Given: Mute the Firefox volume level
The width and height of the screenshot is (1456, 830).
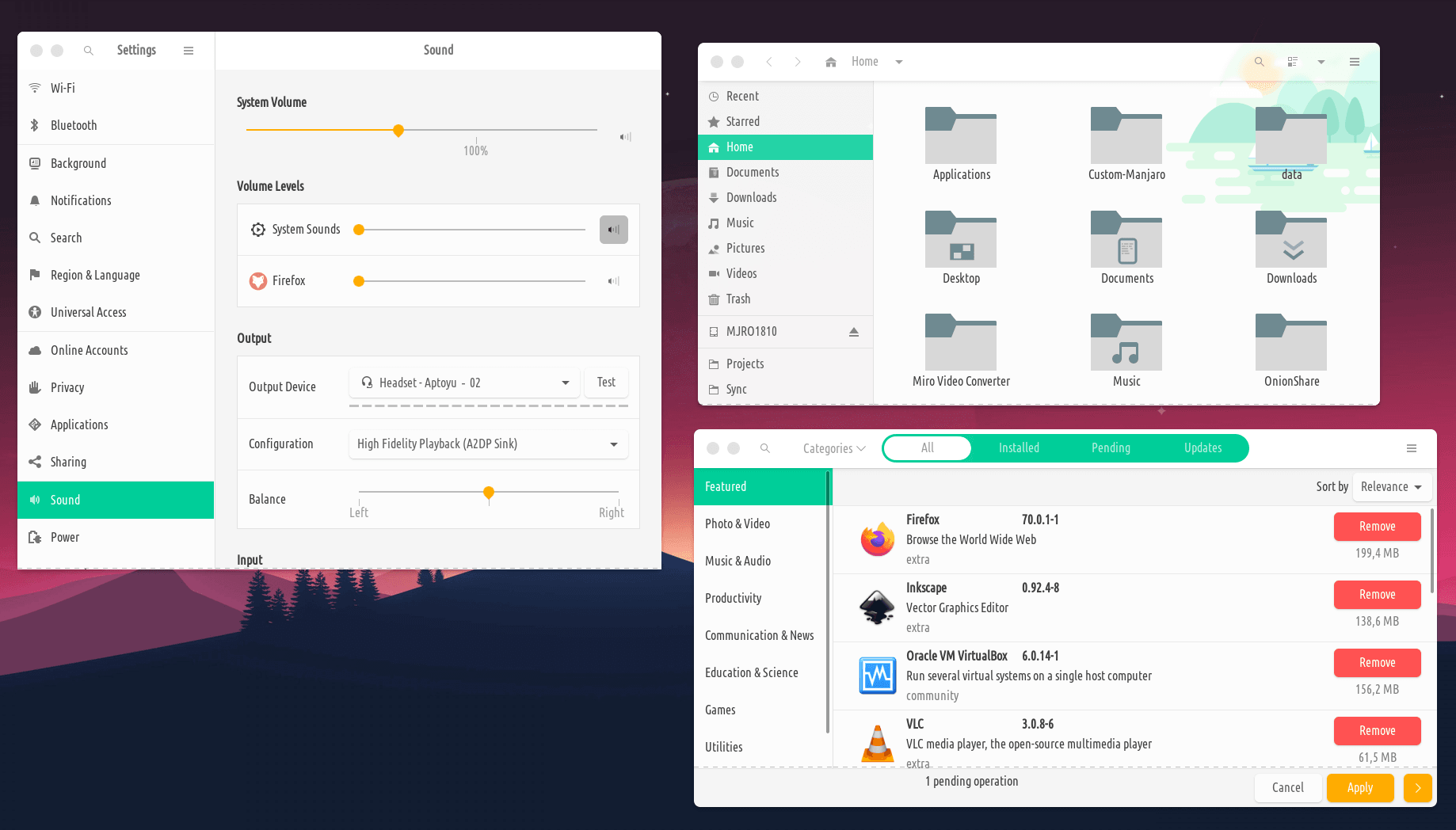Looking at the screenshot, I should 613,281.
